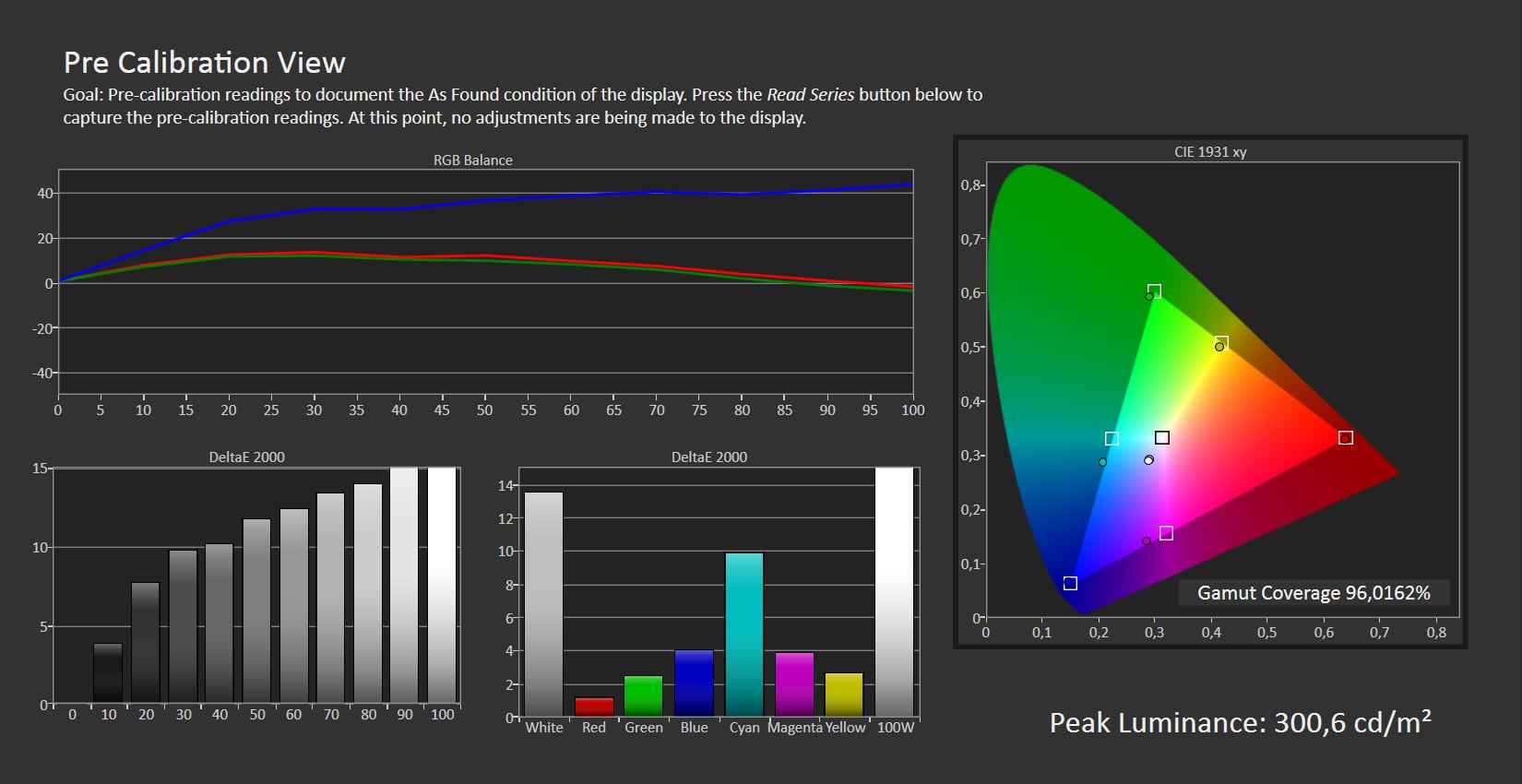Click the magenta target square in CIE diagram
The width and height of the screenshot is (1522, 784).
click(1166, 533)
